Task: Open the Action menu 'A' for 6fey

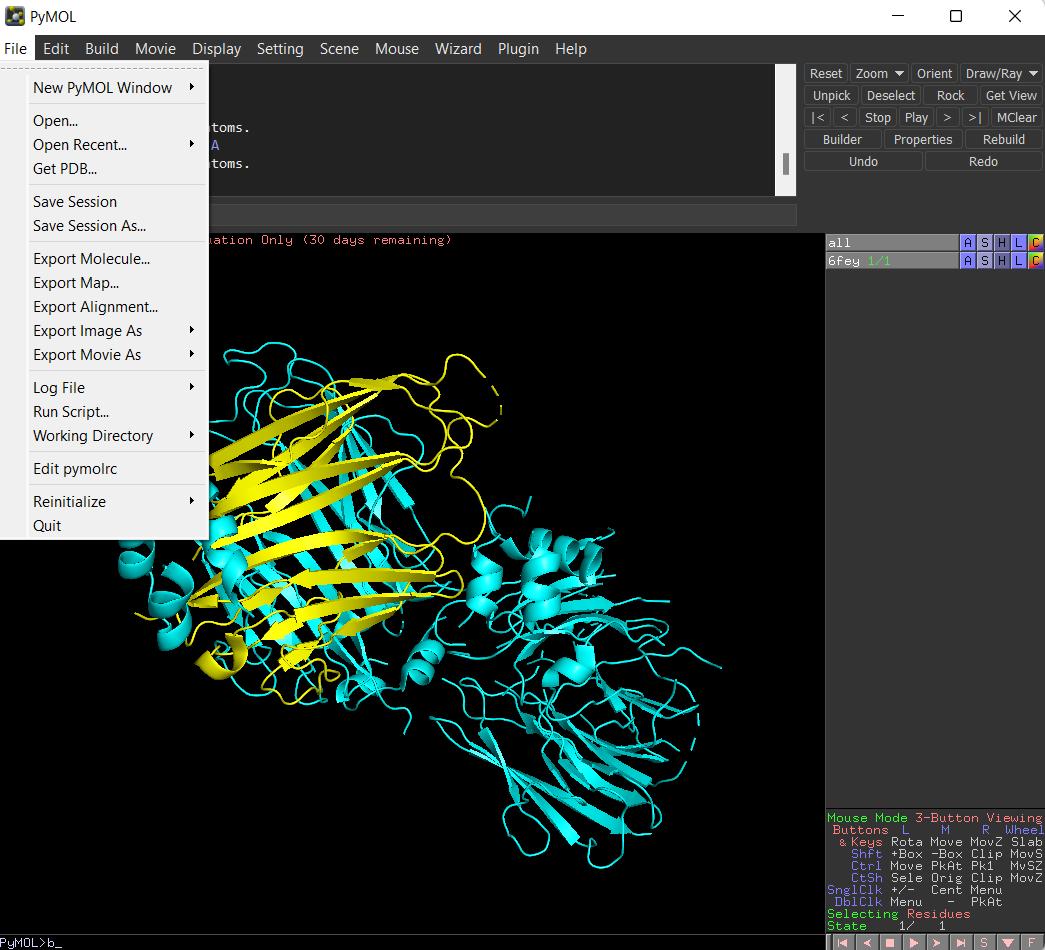Action: 967,261
